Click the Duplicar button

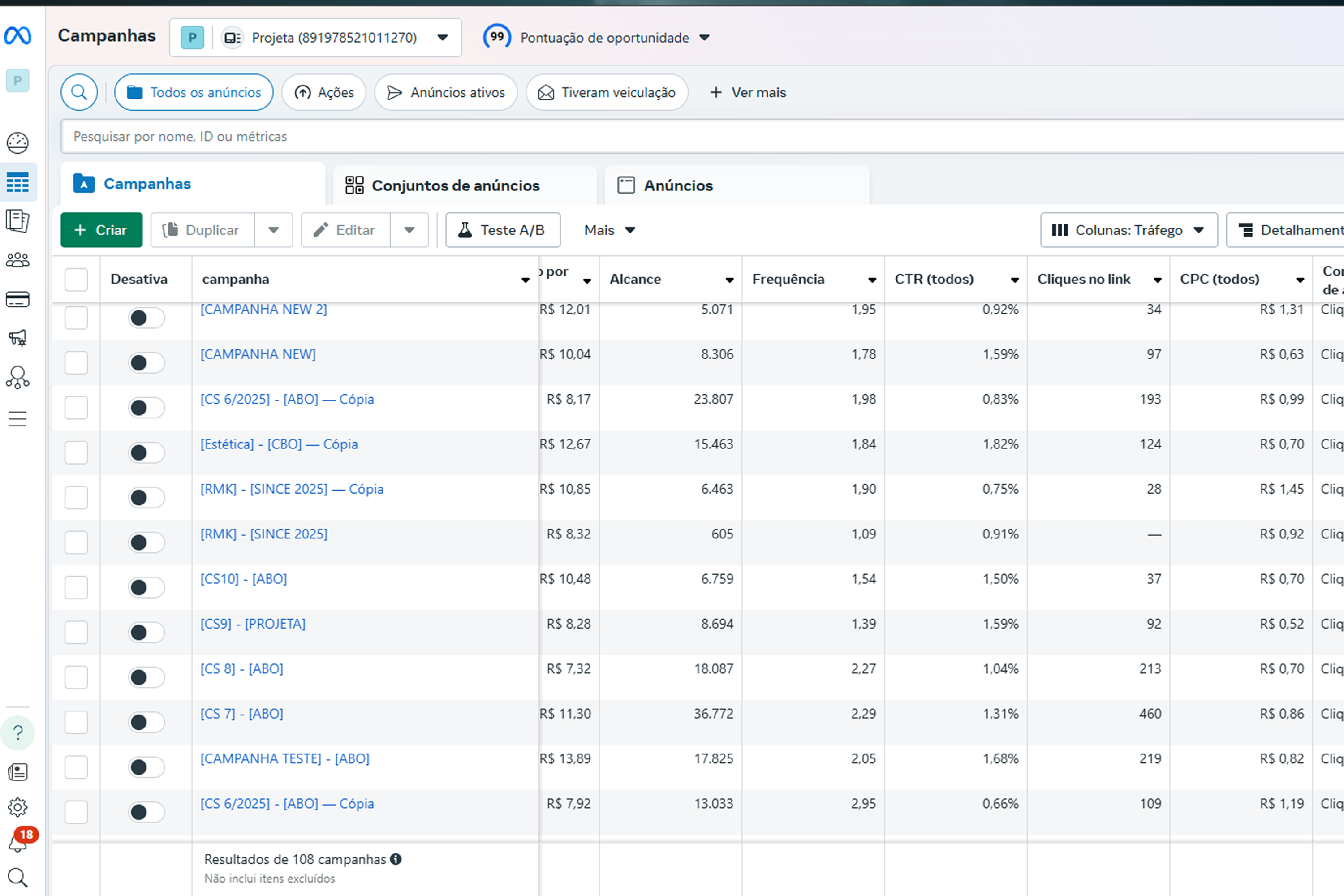click(x=203, y=230)
